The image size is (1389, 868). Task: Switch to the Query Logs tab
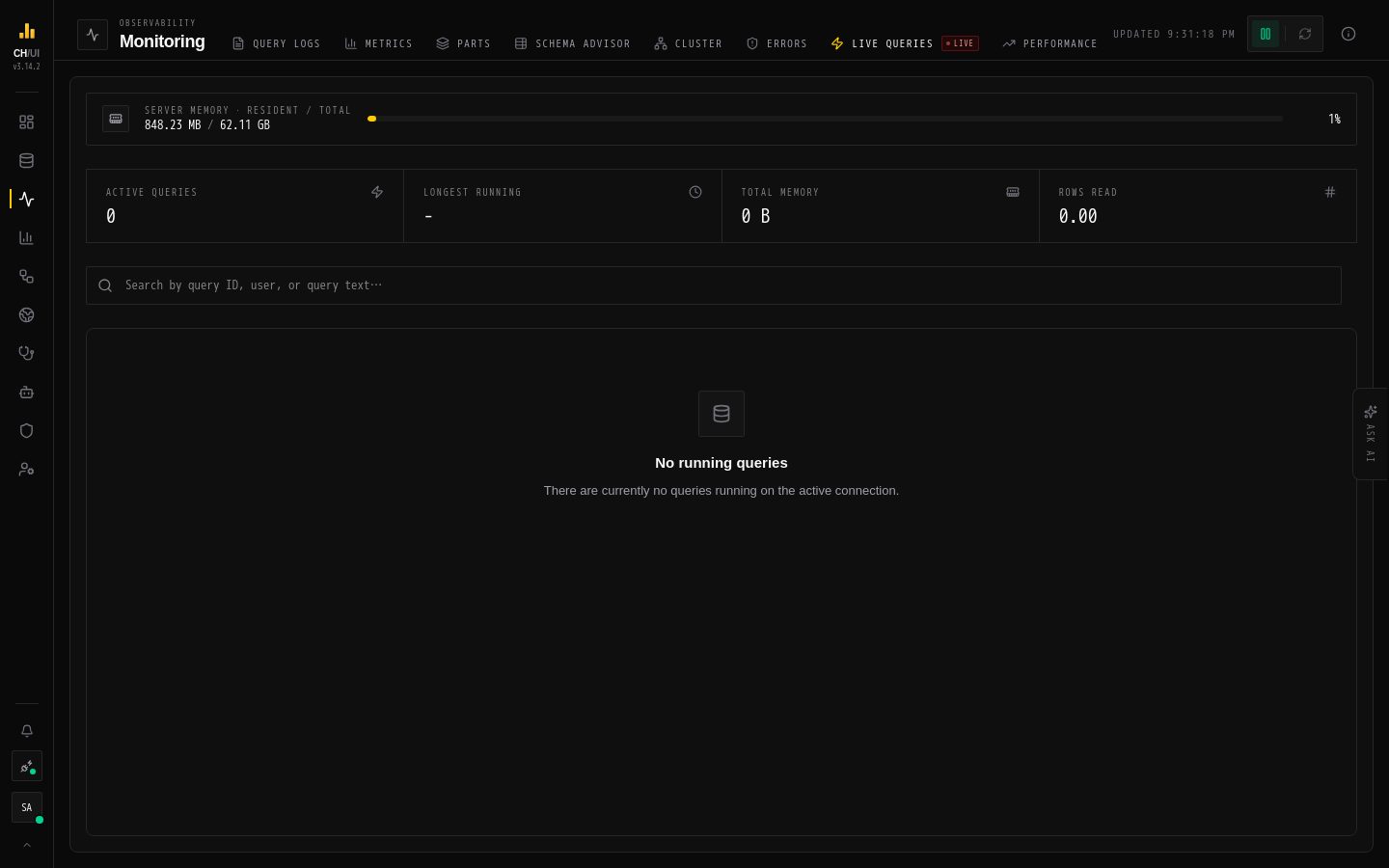pyautogui.click(x=276, y=43)
